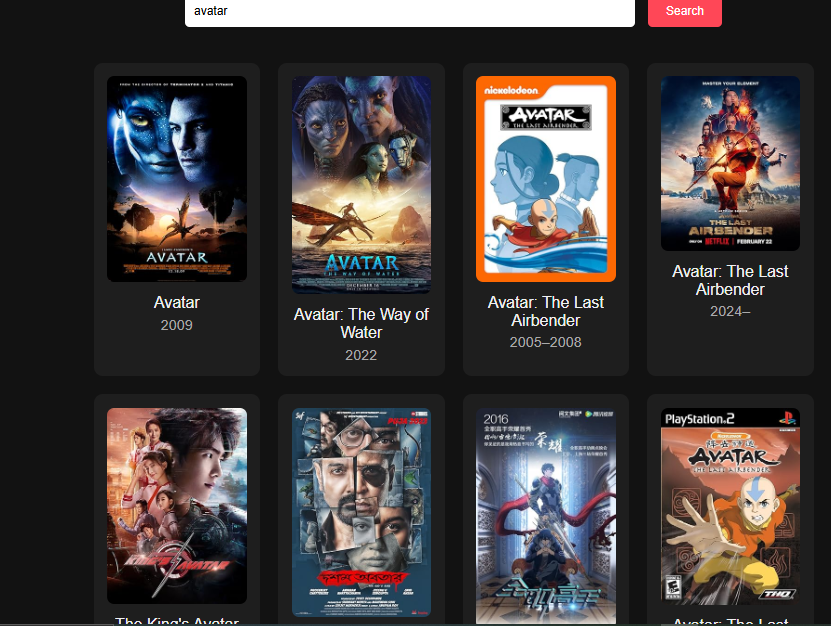This screenshot has width=831, height=626.
Task: Open The King's Avatar live-action poster
Action: coord(177,505)
